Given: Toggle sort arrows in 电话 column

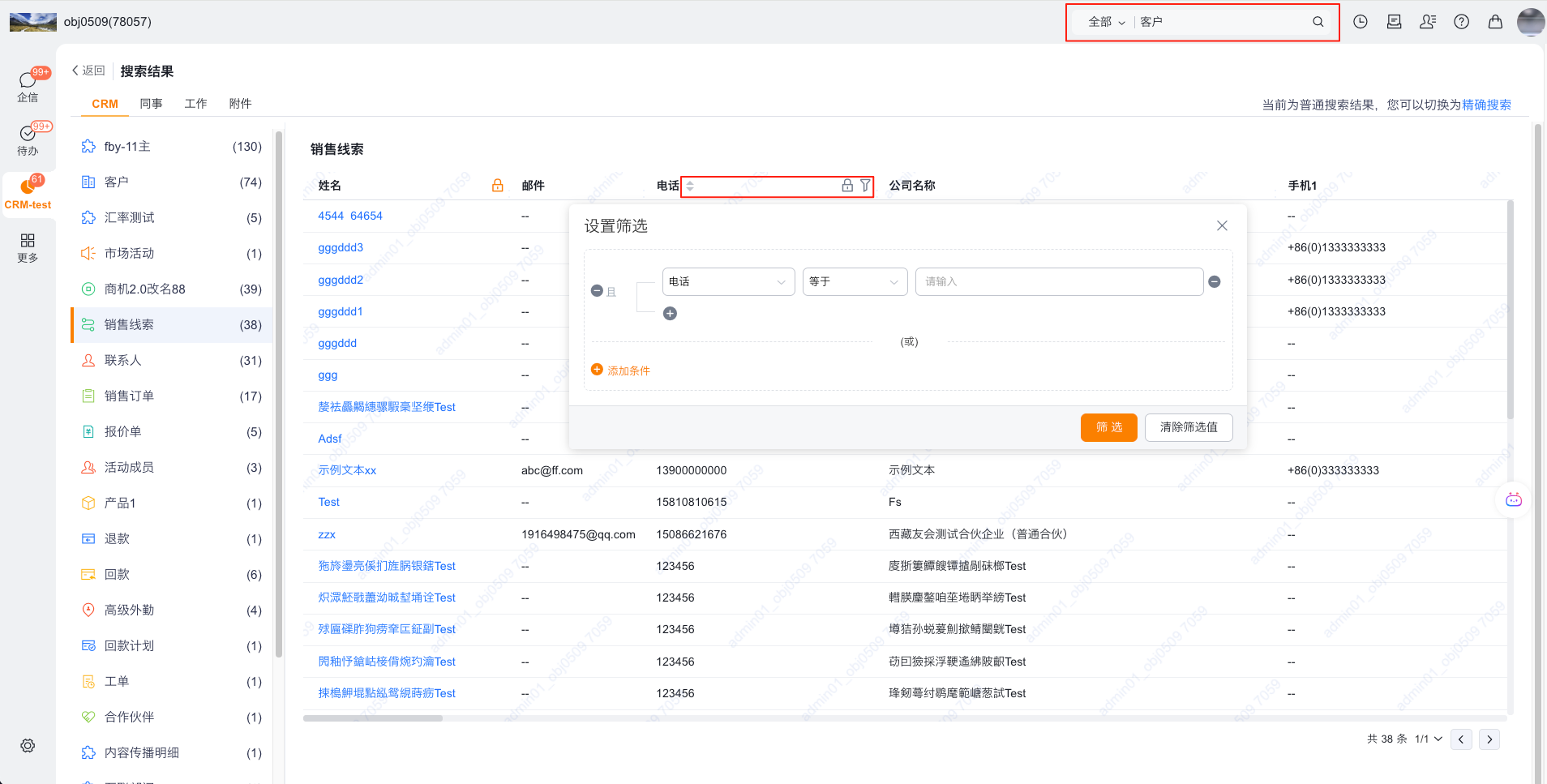Looking at the screenshot, I should (690, 186).
